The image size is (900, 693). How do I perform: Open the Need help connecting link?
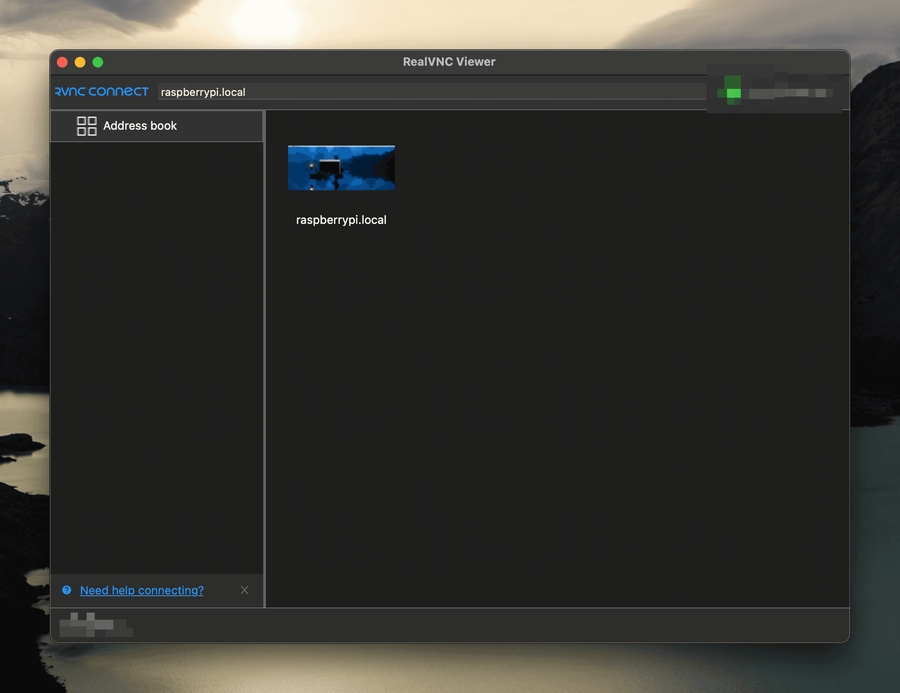click(x=141, y=590)
